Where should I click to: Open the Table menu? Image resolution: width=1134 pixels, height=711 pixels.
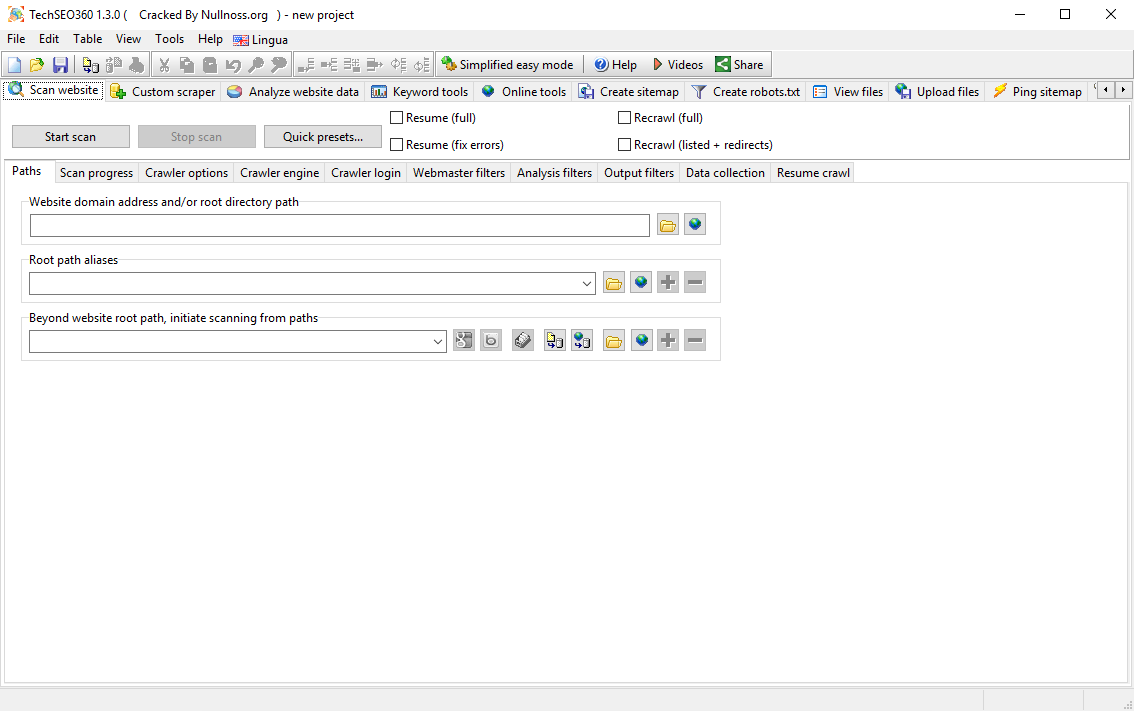pos(88,39)
